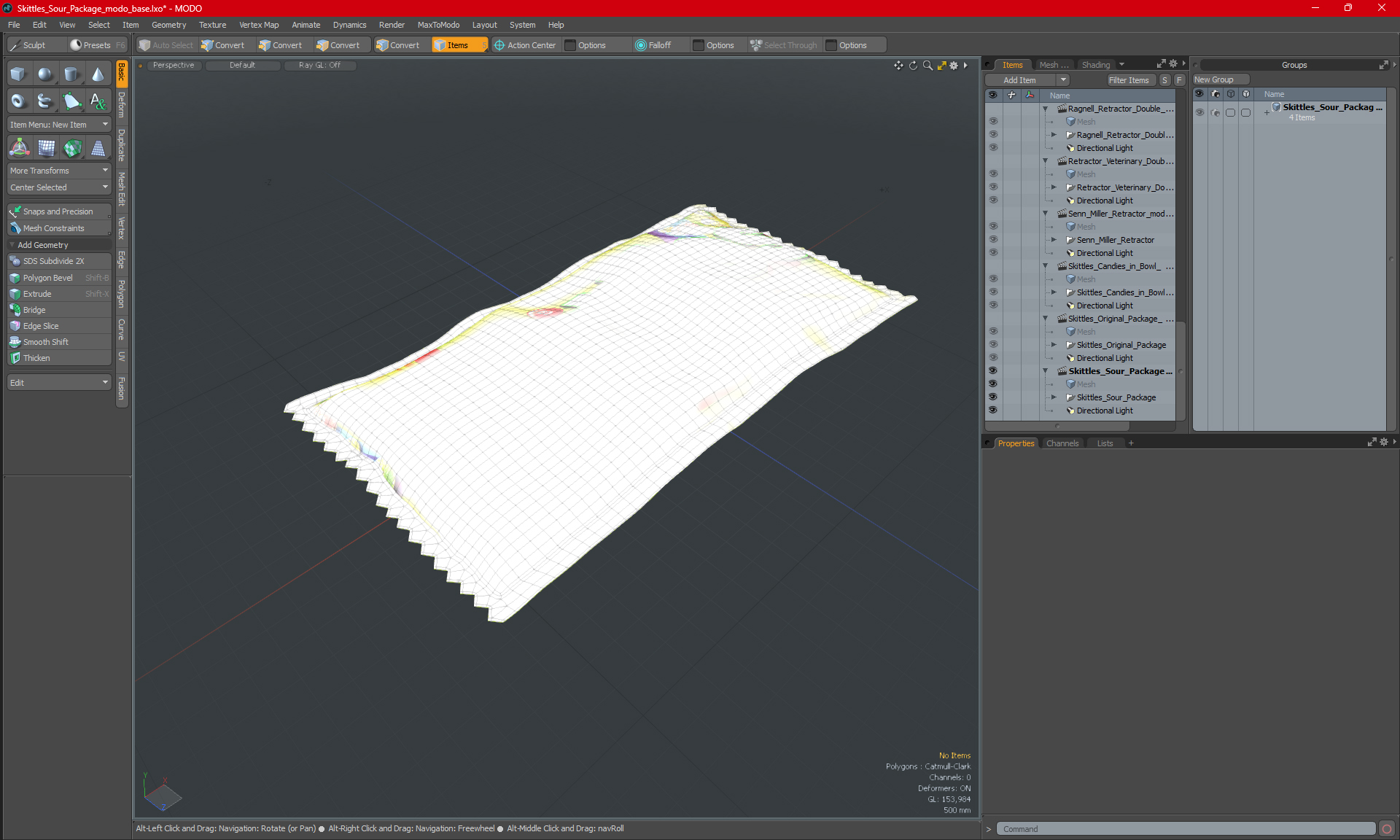Toggle visibility of Senn_Miller_Retractor item

[992, 240]
